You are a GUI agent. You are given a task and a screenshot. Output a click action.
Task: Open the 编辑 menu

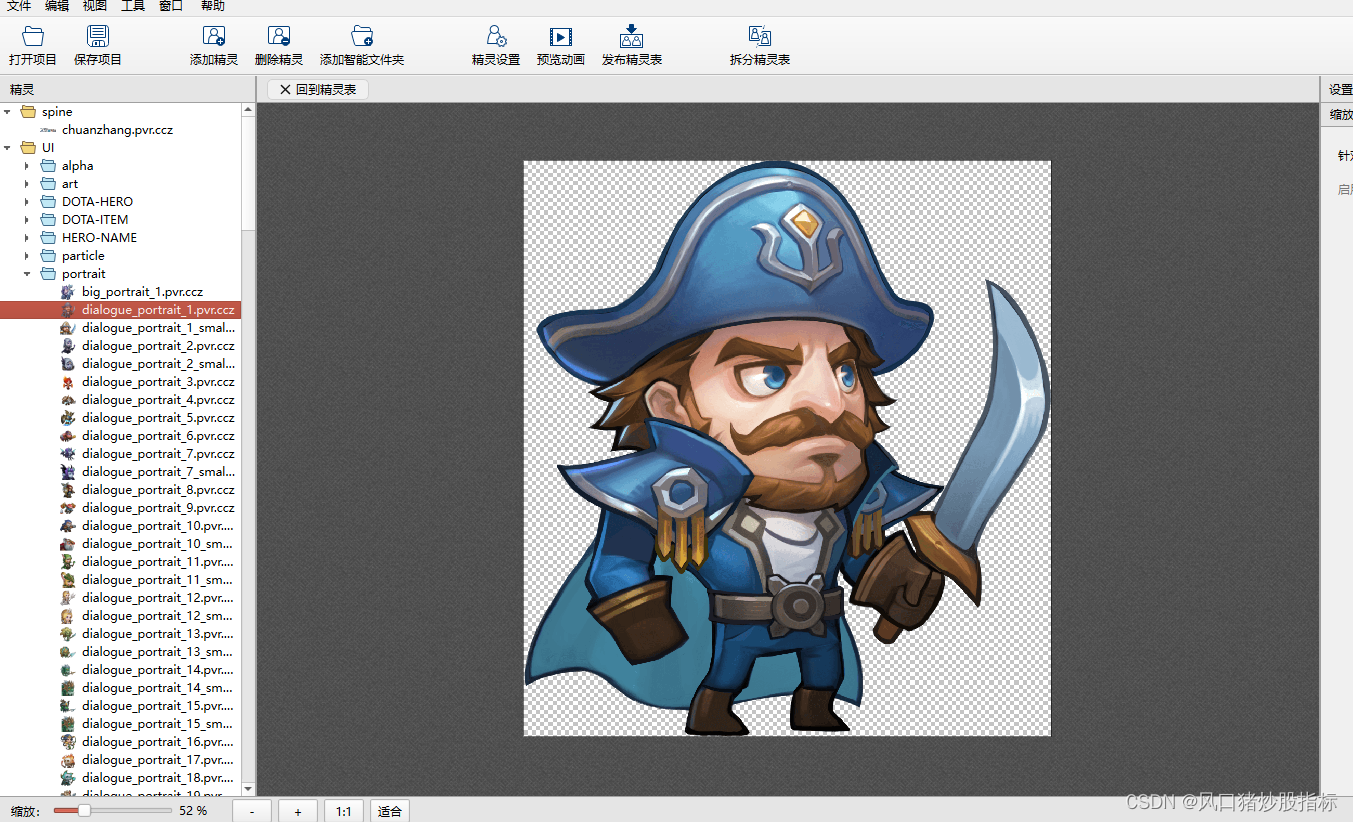click(x=57, y=6)
